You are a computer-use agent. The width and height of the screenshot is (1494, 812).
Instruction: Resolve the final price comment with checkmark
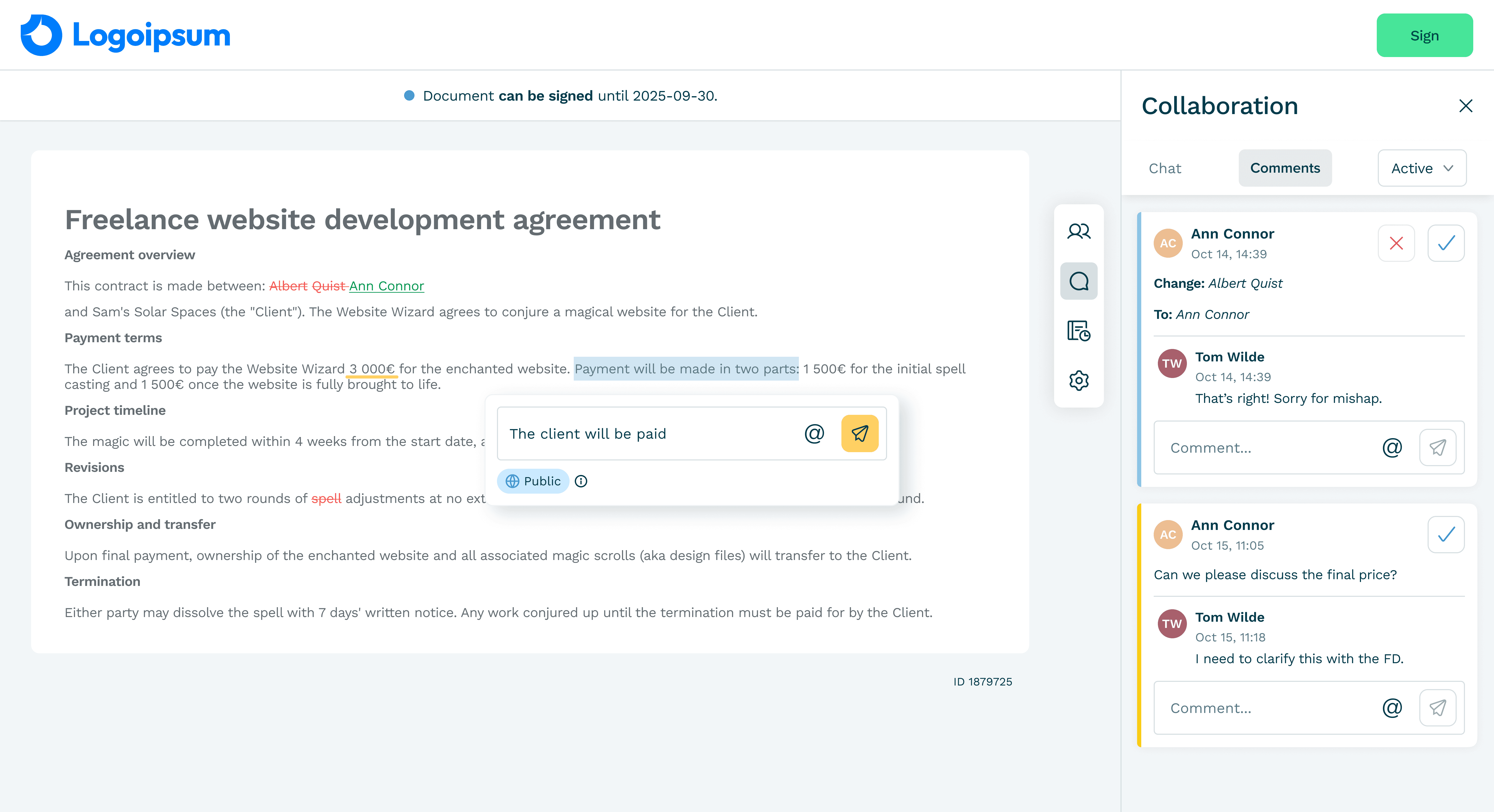[x=1446, y=534]
